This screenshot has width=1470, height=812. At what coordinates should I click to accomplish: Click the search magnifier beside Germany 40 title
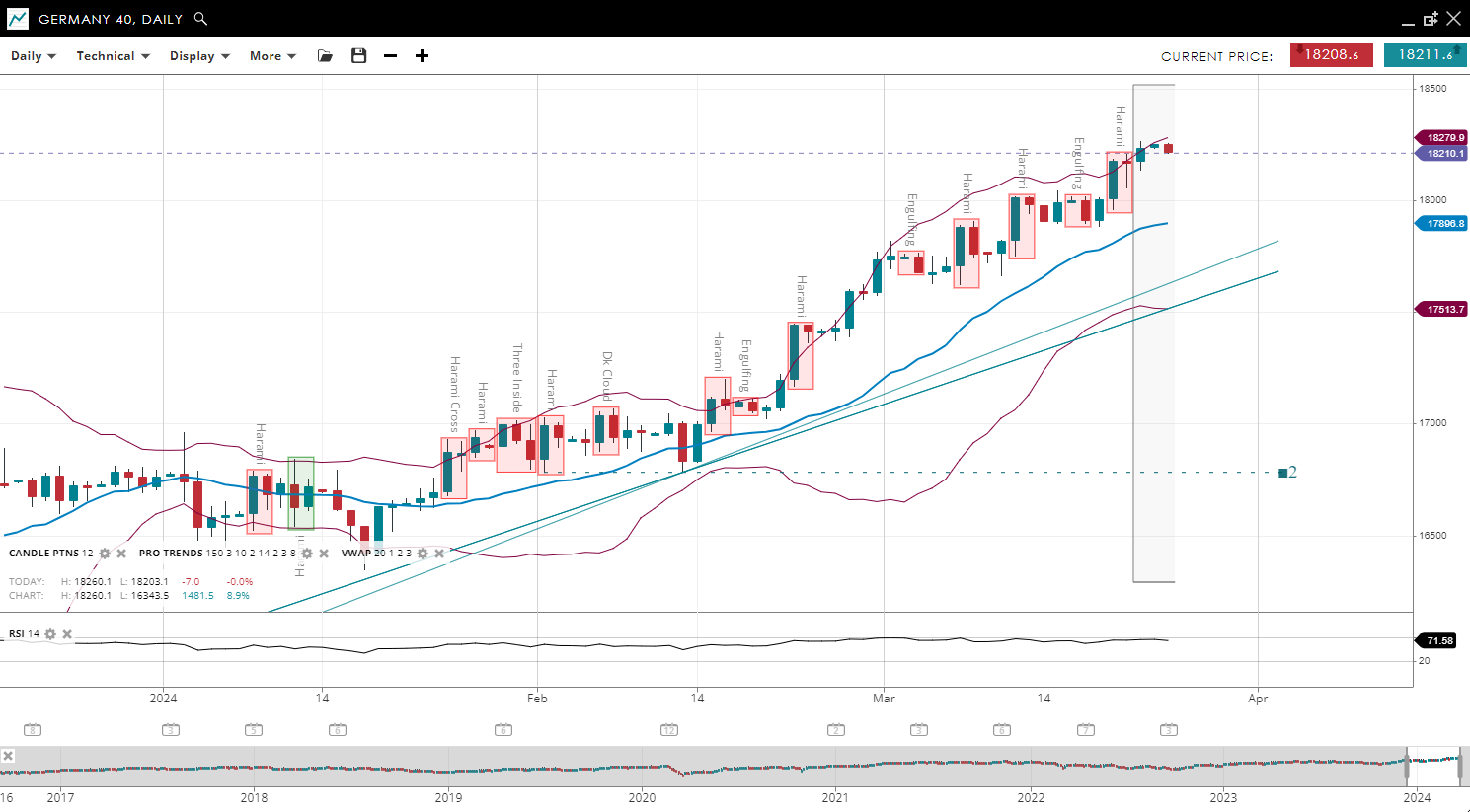pos(200,19)
